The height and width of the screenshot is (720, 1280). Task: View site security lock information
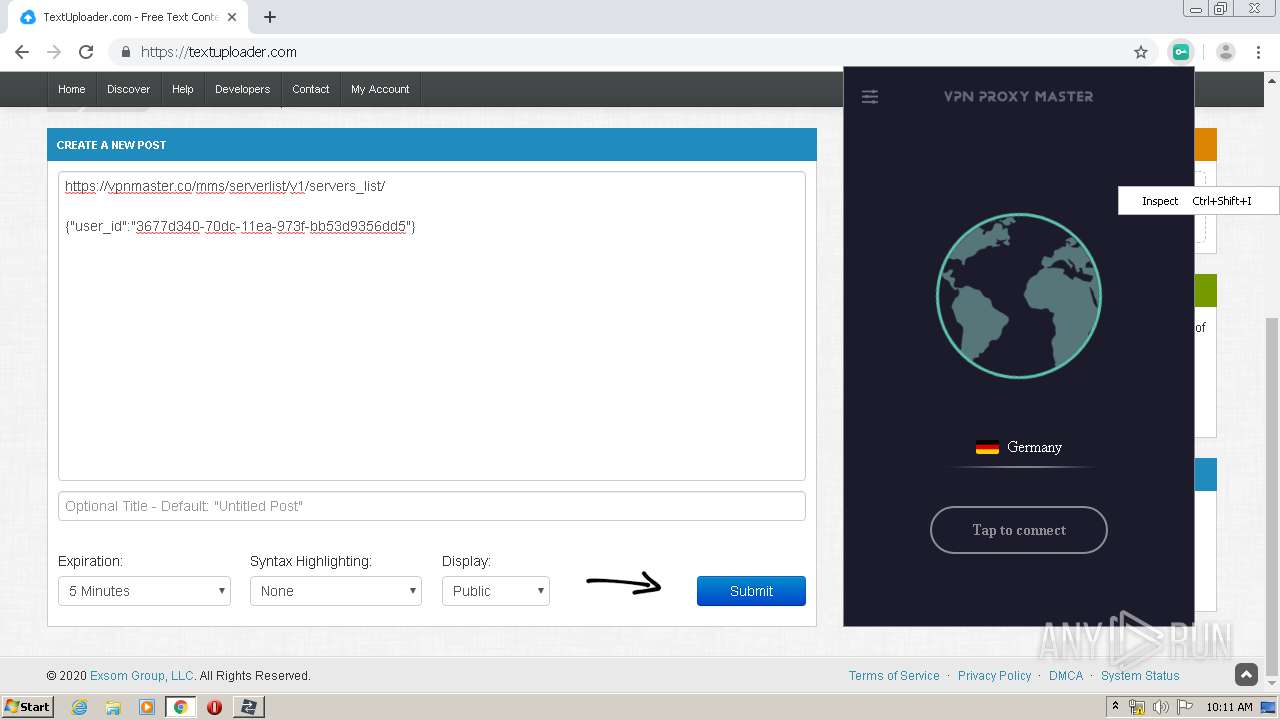click(x=126, y=52)
